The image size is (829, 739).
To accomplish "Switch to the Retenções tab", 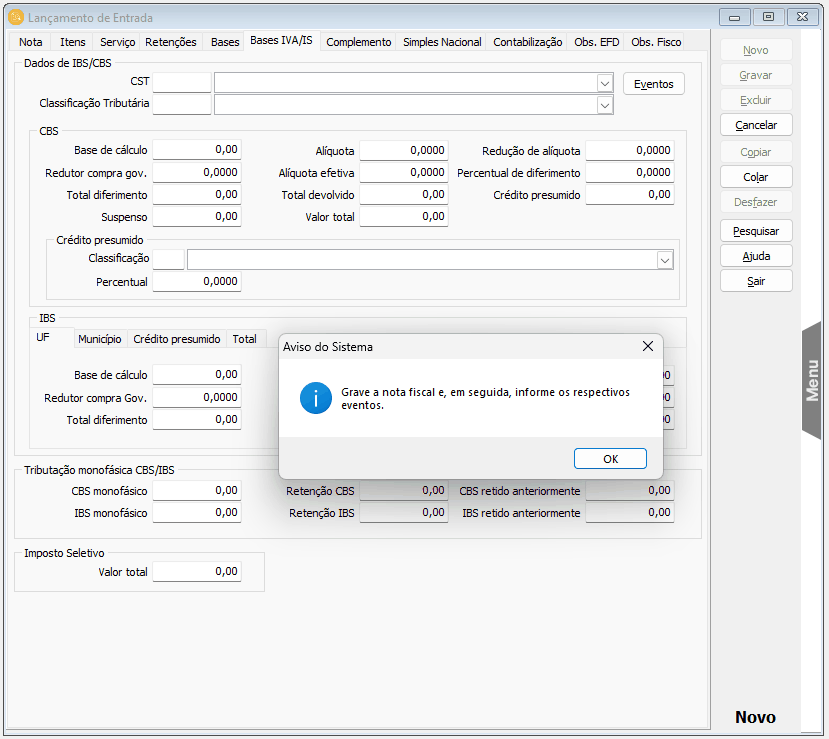I will coord(171,42).
